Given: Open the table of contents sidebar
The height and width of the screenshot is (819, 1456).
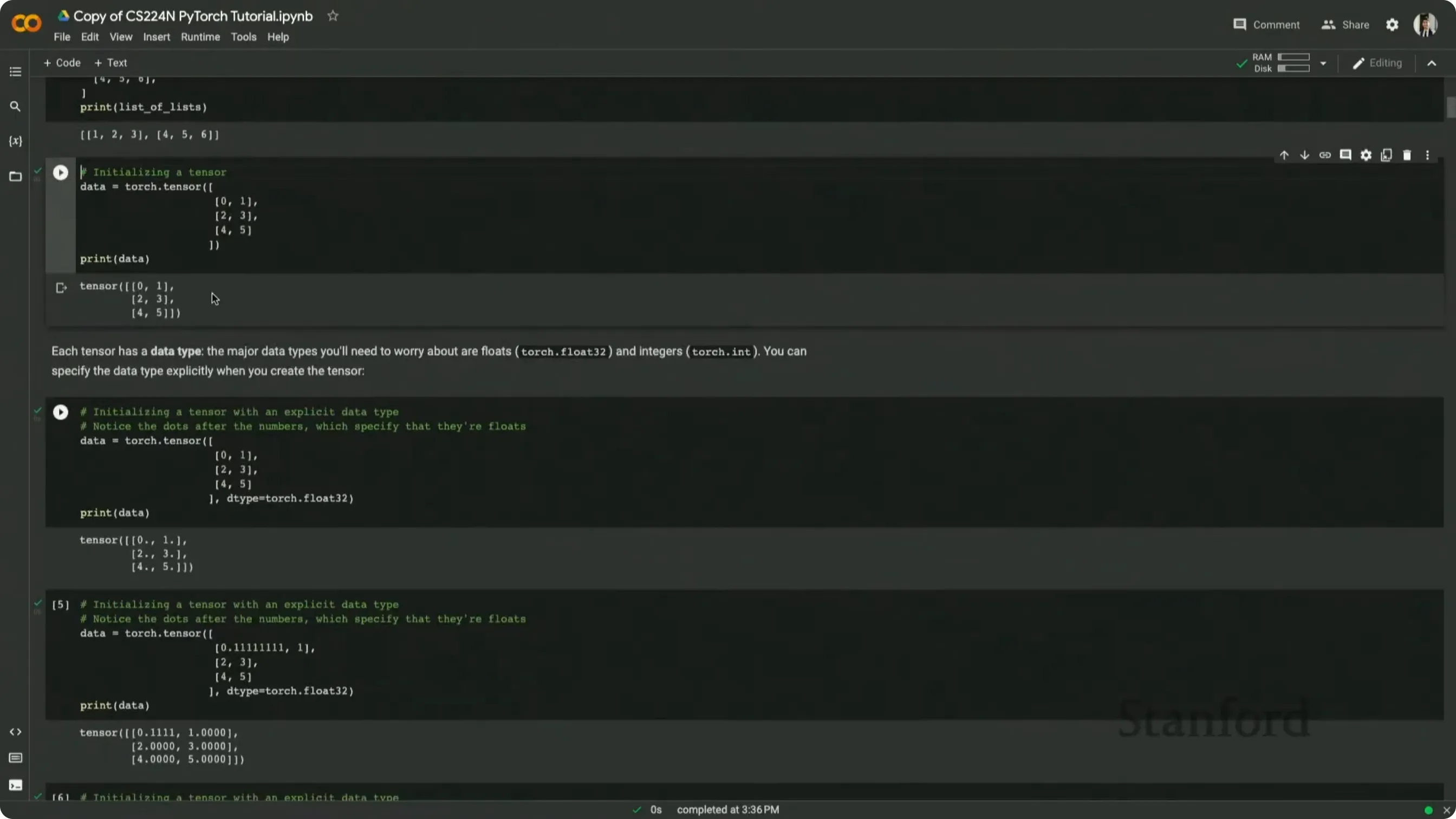Looking at the screenshot, I should tap(15, 72).
